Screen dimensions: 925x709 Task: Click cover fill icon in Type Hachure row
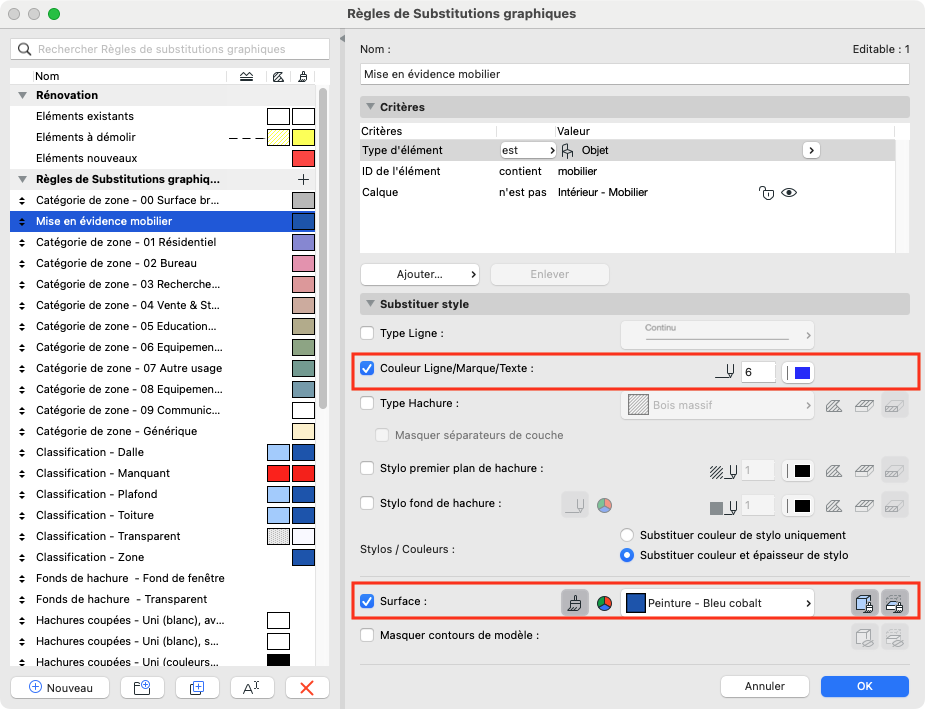[x=864, y=406]
